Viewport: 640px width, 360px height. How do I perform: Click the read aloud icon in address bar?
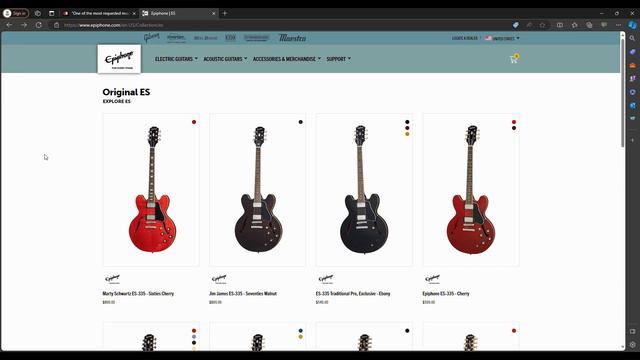(x=529, y=25)
